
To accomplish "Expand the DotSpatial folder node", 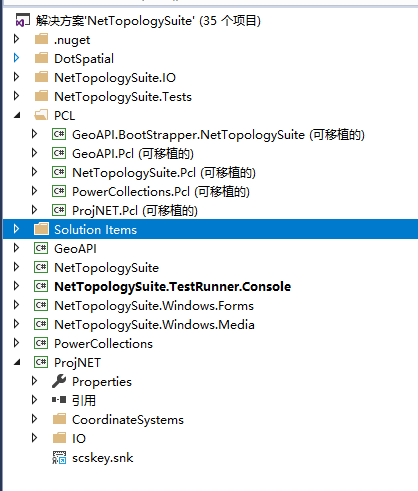I will point(16,58).
